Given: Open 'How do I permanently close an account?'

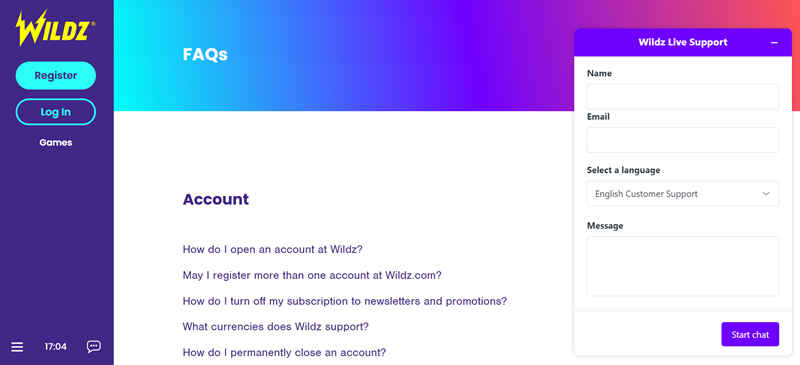Looking at the screenshot, I should [x=284, y=353].
